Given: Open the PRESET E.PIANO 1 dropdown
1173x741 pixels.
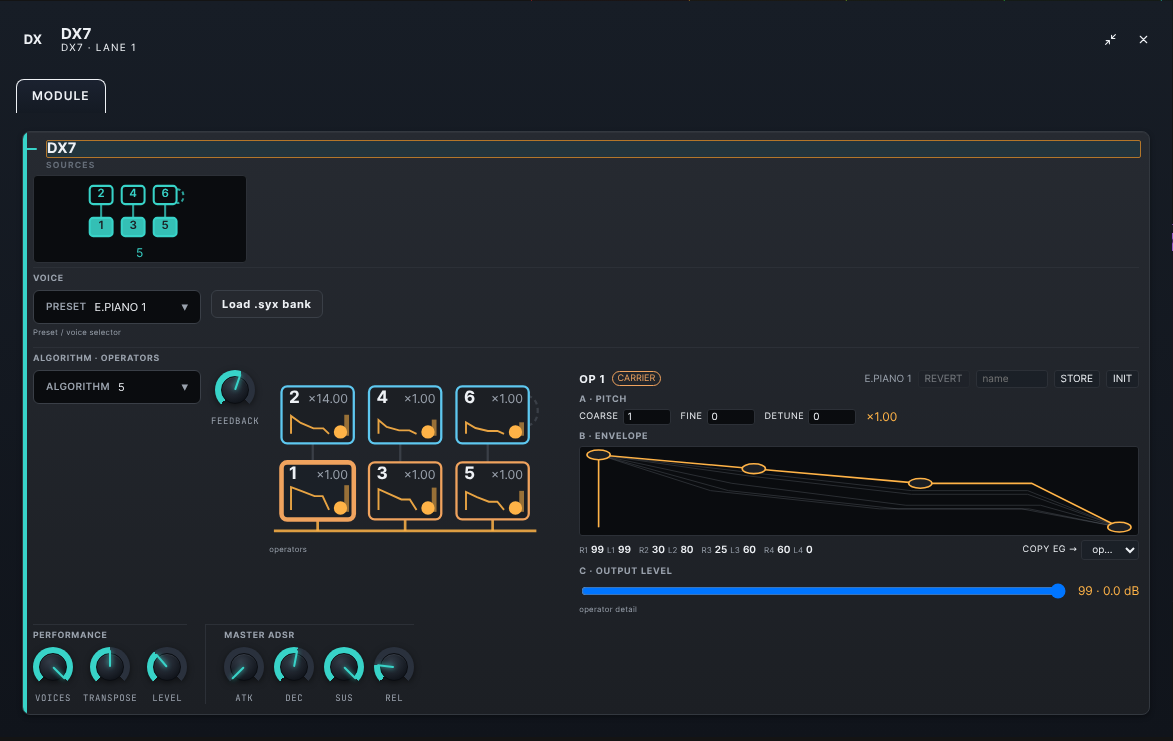Looking at the screenshot, I should click(x=117, y=307).
